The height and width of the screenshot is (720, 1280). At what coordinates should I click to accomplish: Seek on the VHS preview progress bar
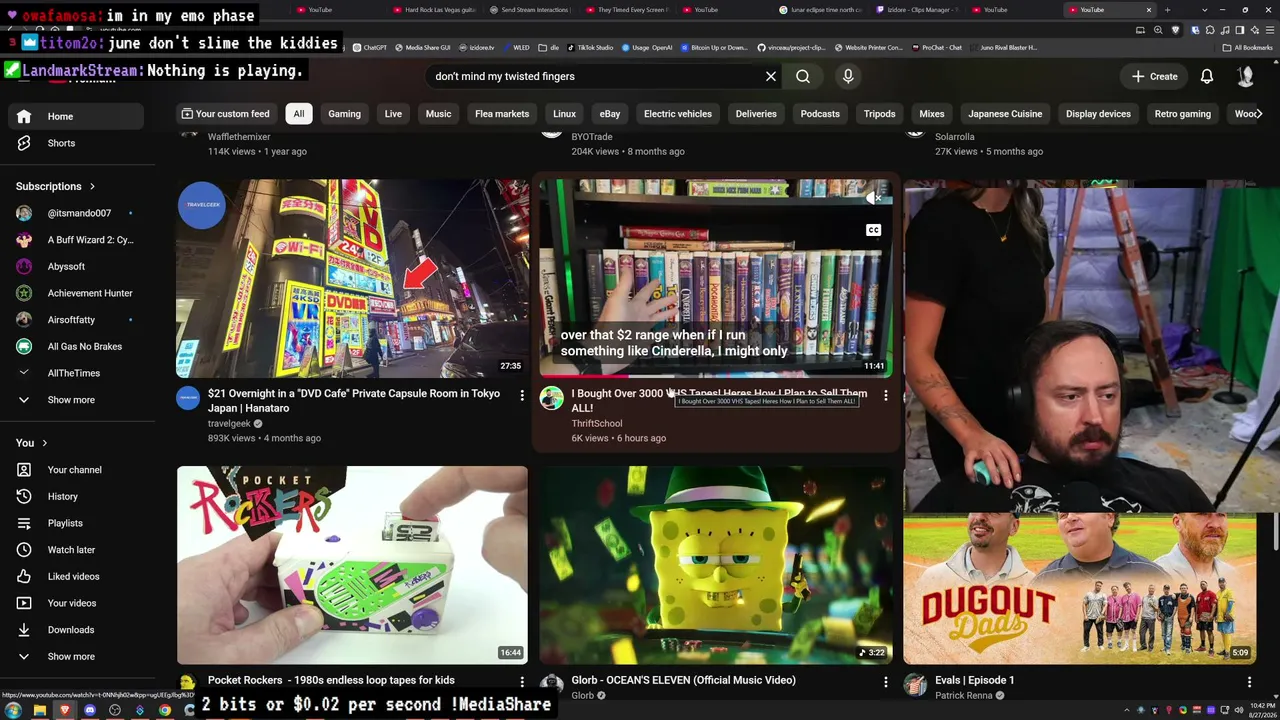(716, 376)
